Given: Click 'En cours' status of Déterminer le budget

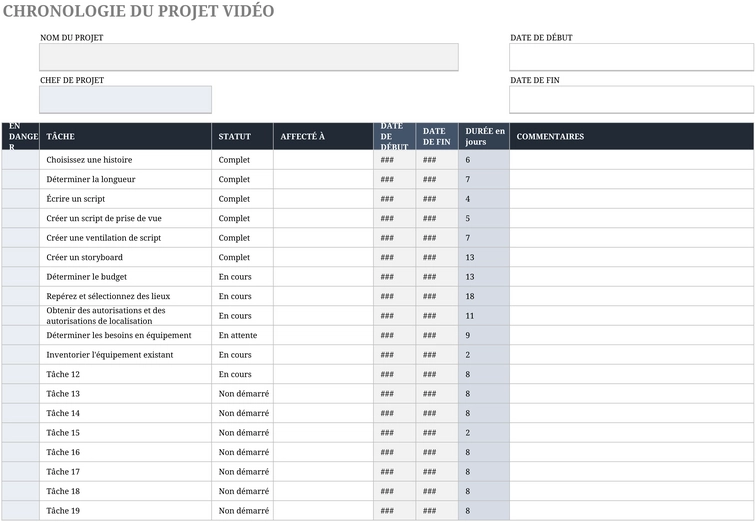Looking at the screenshot, I should [x=243, y=277].
